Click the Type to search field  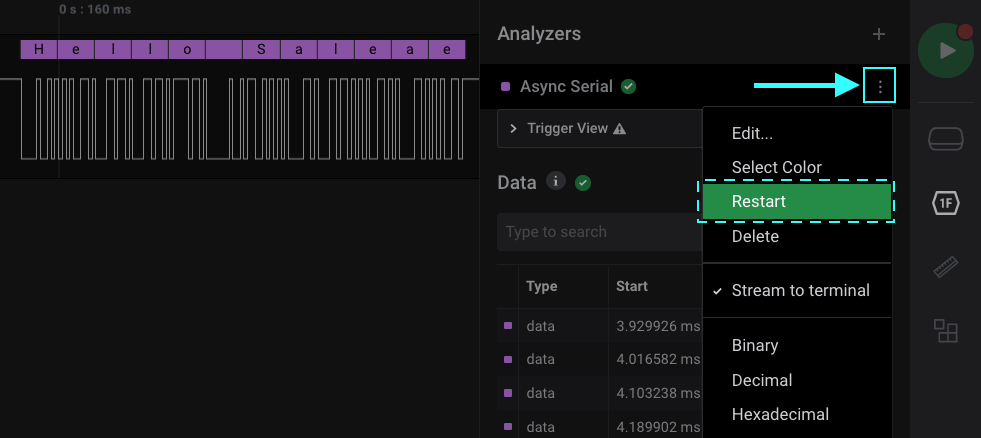pyautogui.click(x=598, y=232)
